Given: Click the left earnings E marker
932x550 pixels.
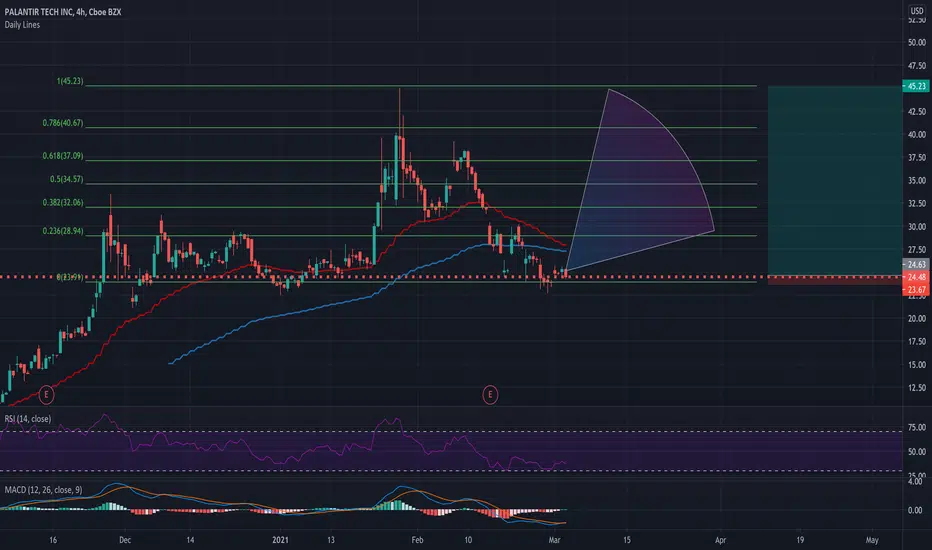Looking at the screenshot, I should pos(46,394).
